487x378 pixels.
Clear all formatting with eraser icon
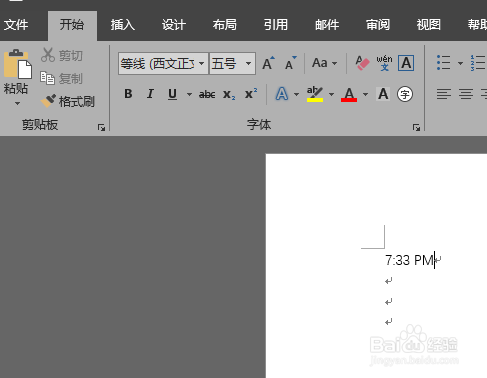[x=362, y=63]
